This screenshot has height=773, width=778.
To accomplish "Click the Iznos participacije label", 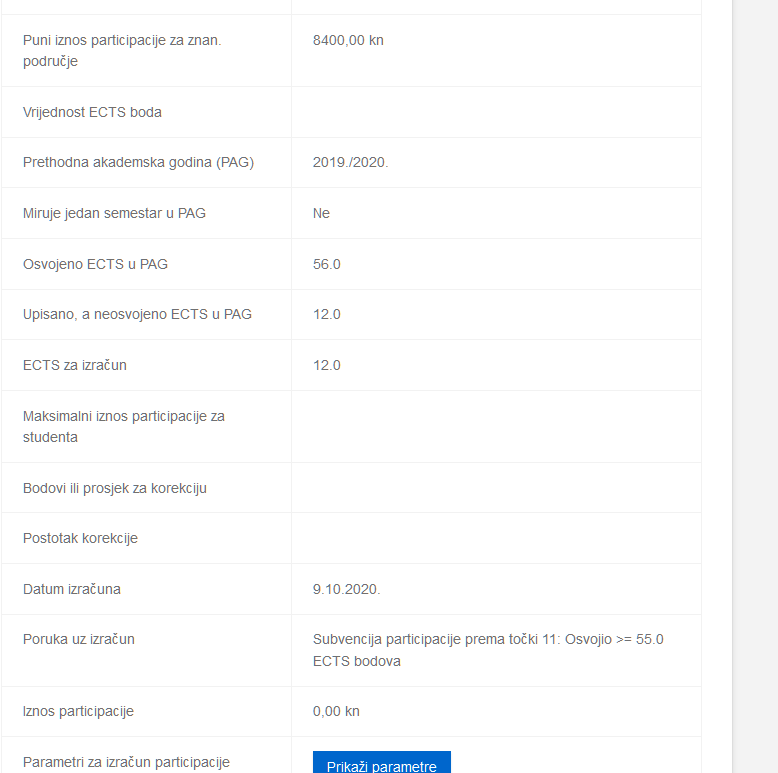I will (x=78, y=711).
